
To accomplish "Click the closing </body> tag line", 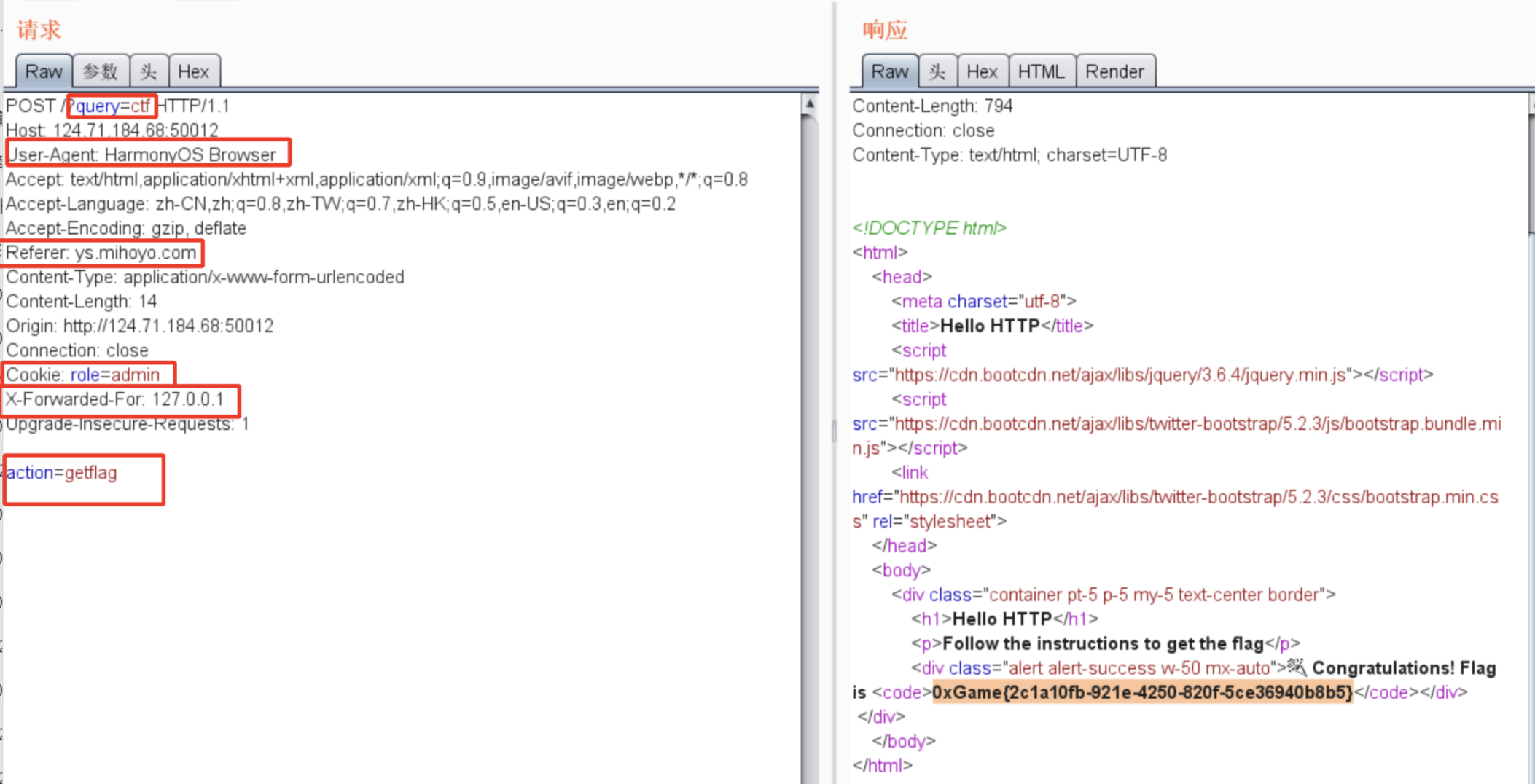I will [904, 741].
